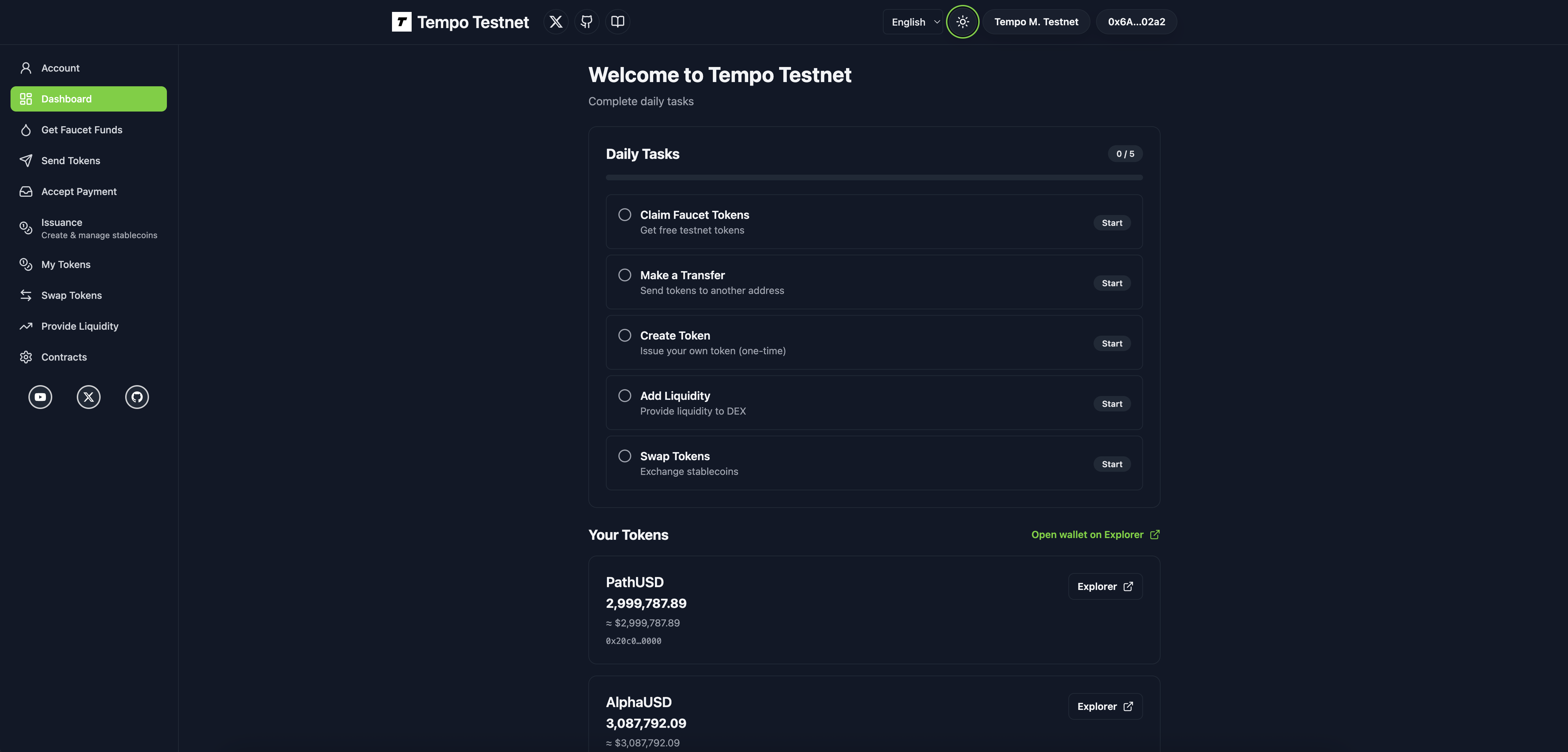Image resolution: width=1568 pixels, height=752 pixels.
Task: Click the My Tokens coins icon
Action: [x=26, y=264]
